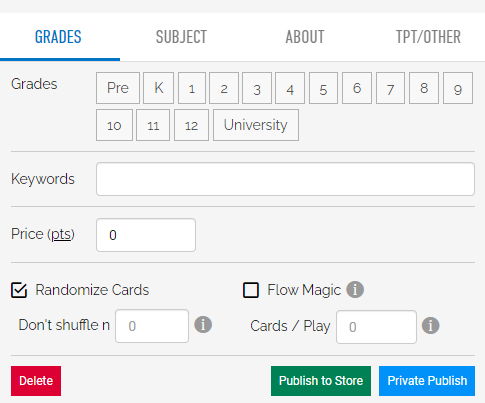Click the Private Publish button

pyautogui.click(x=427, y=381)
